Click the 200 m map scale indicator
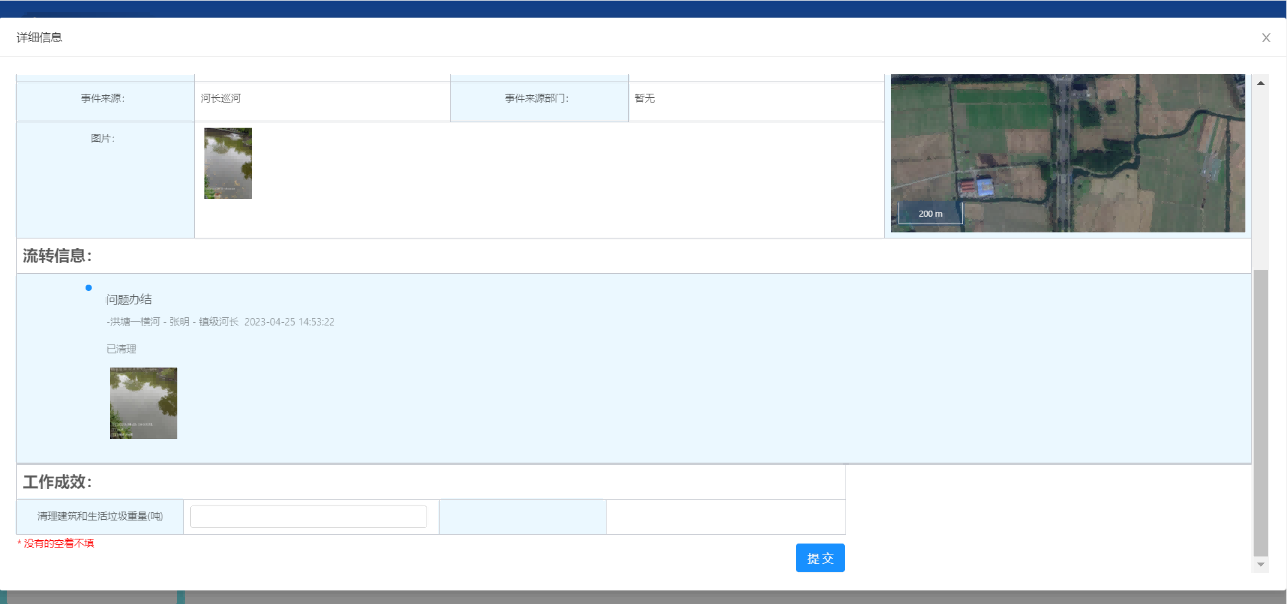The width and height of the screenshot is (1287, 604). click(x=930, y=214)
